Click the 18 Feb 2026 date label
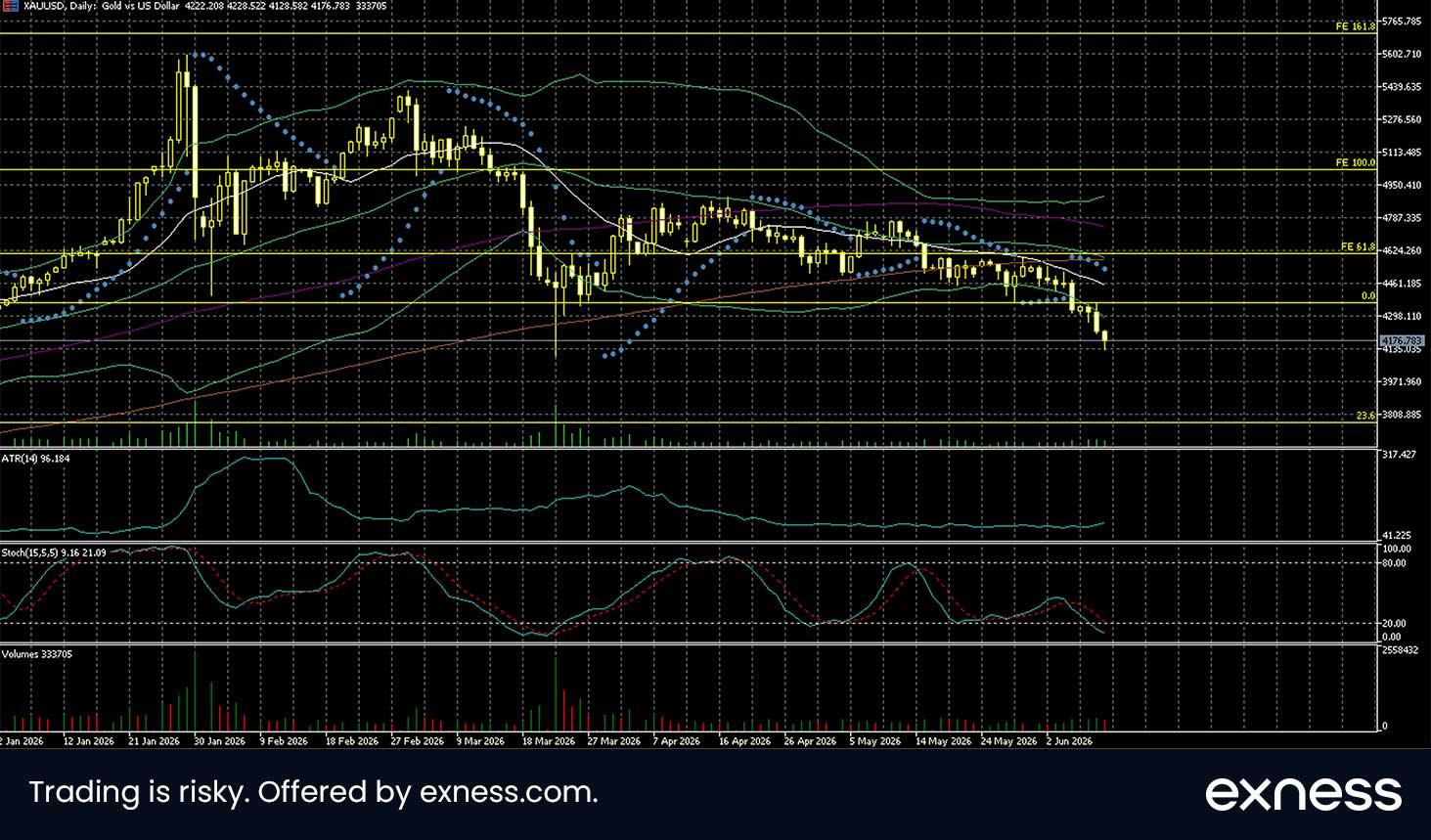The height and width of the screenshot is (840, 1431). [x=351, y=741]
